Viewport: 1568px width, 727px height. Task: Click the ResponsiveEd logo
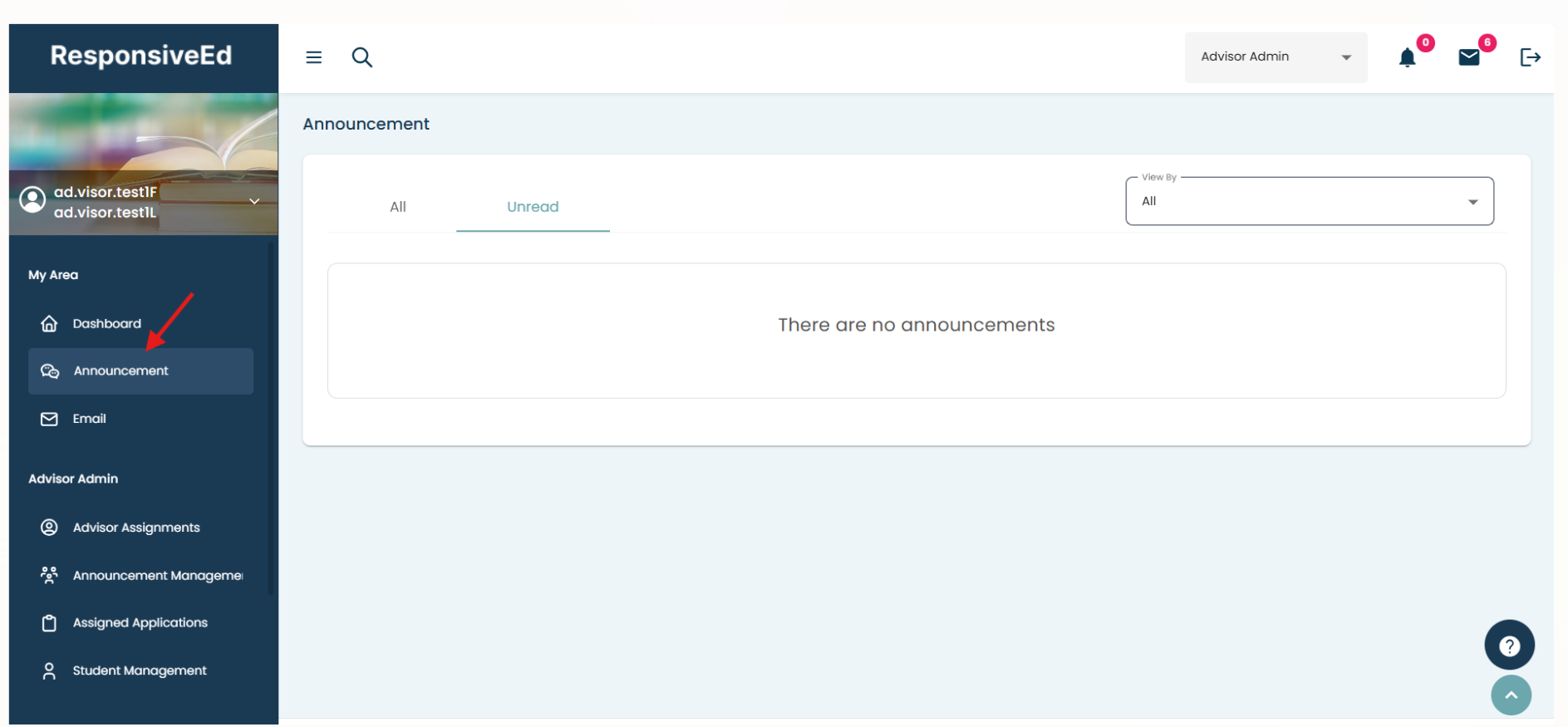141,56
